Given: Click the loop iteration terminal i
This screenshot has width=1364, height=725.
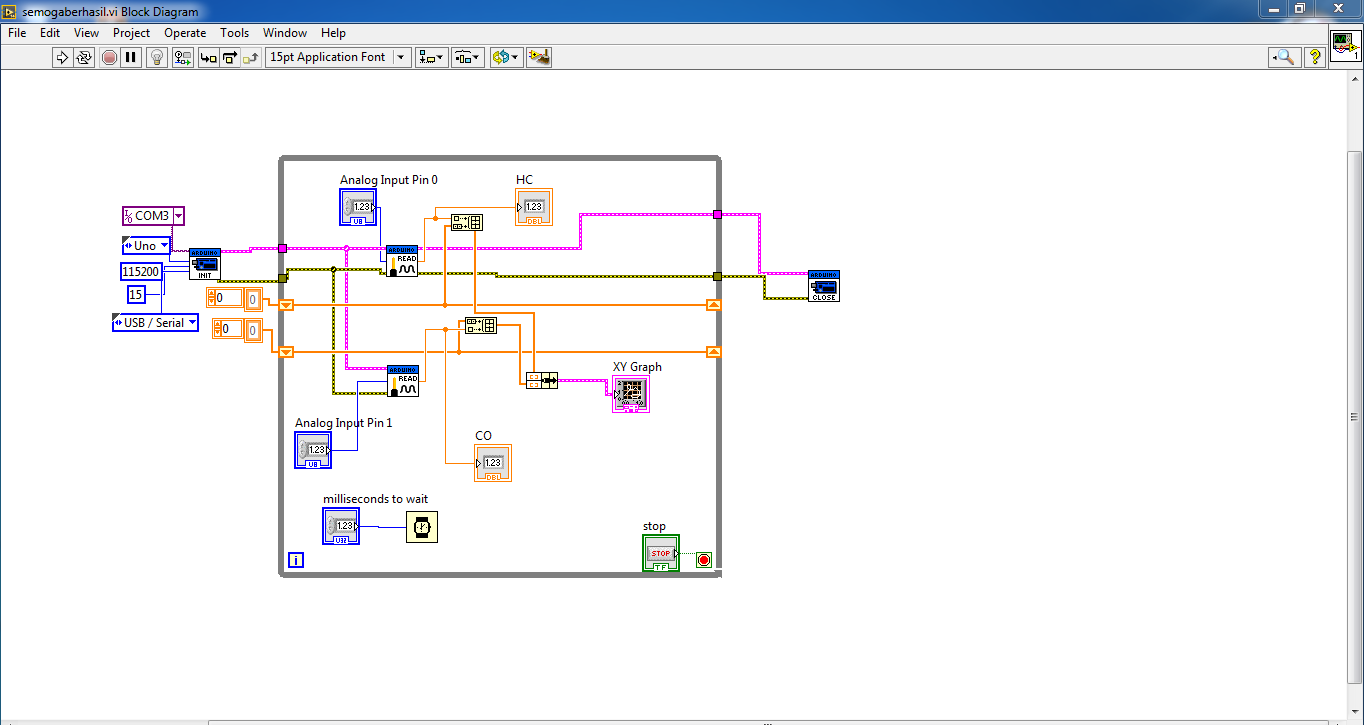Looking at the screenshot, I should coord(296,560).
